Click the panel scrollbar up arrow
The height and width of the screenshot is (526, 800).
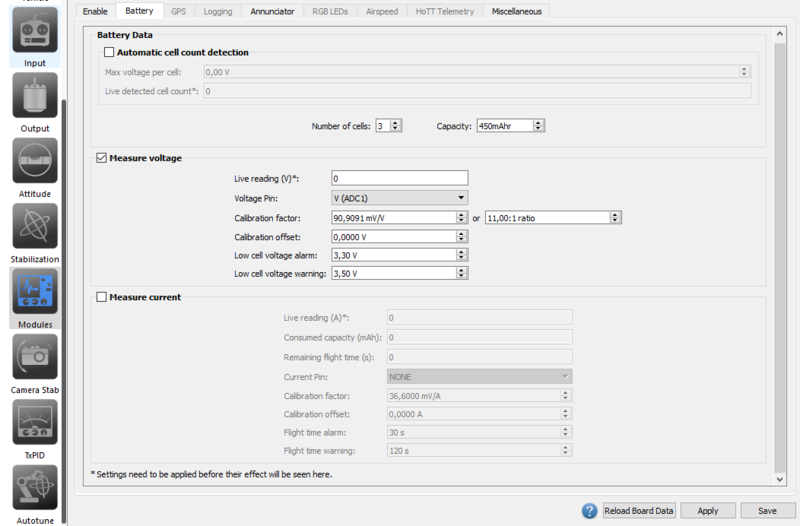[780, 34]
